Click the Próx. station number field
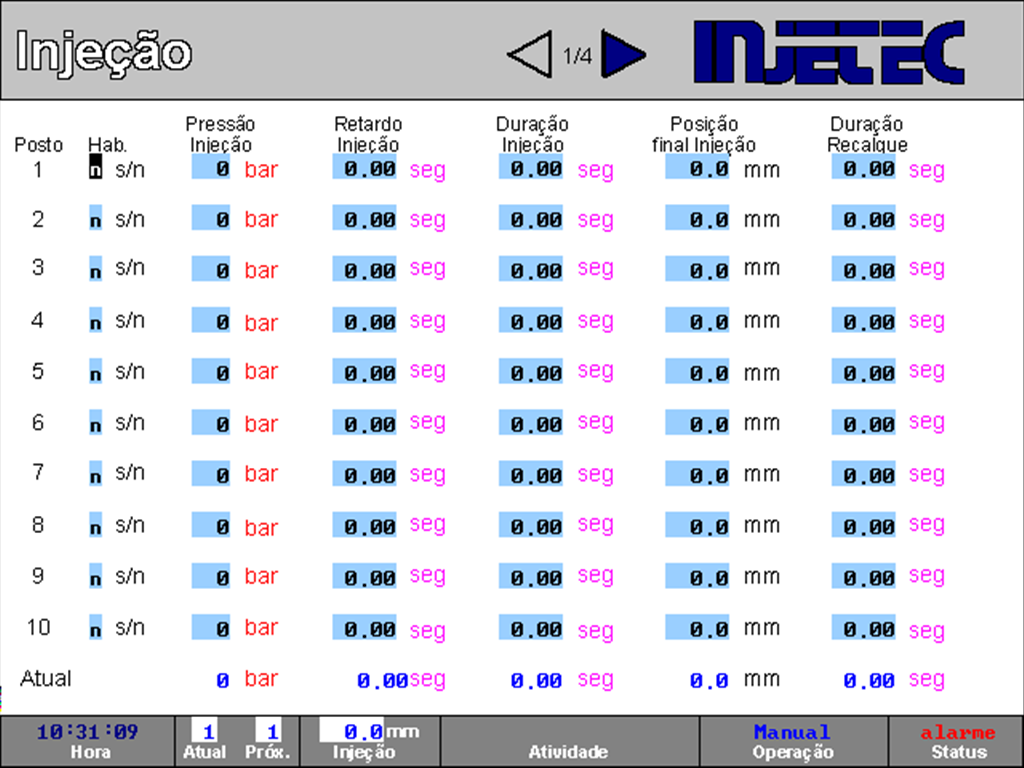The image size is (1024, 768). 268,732
